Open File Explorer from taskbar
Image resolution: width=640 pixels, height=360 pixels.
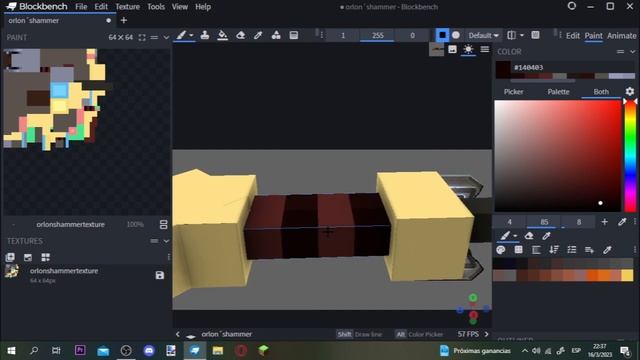(218, 351)
